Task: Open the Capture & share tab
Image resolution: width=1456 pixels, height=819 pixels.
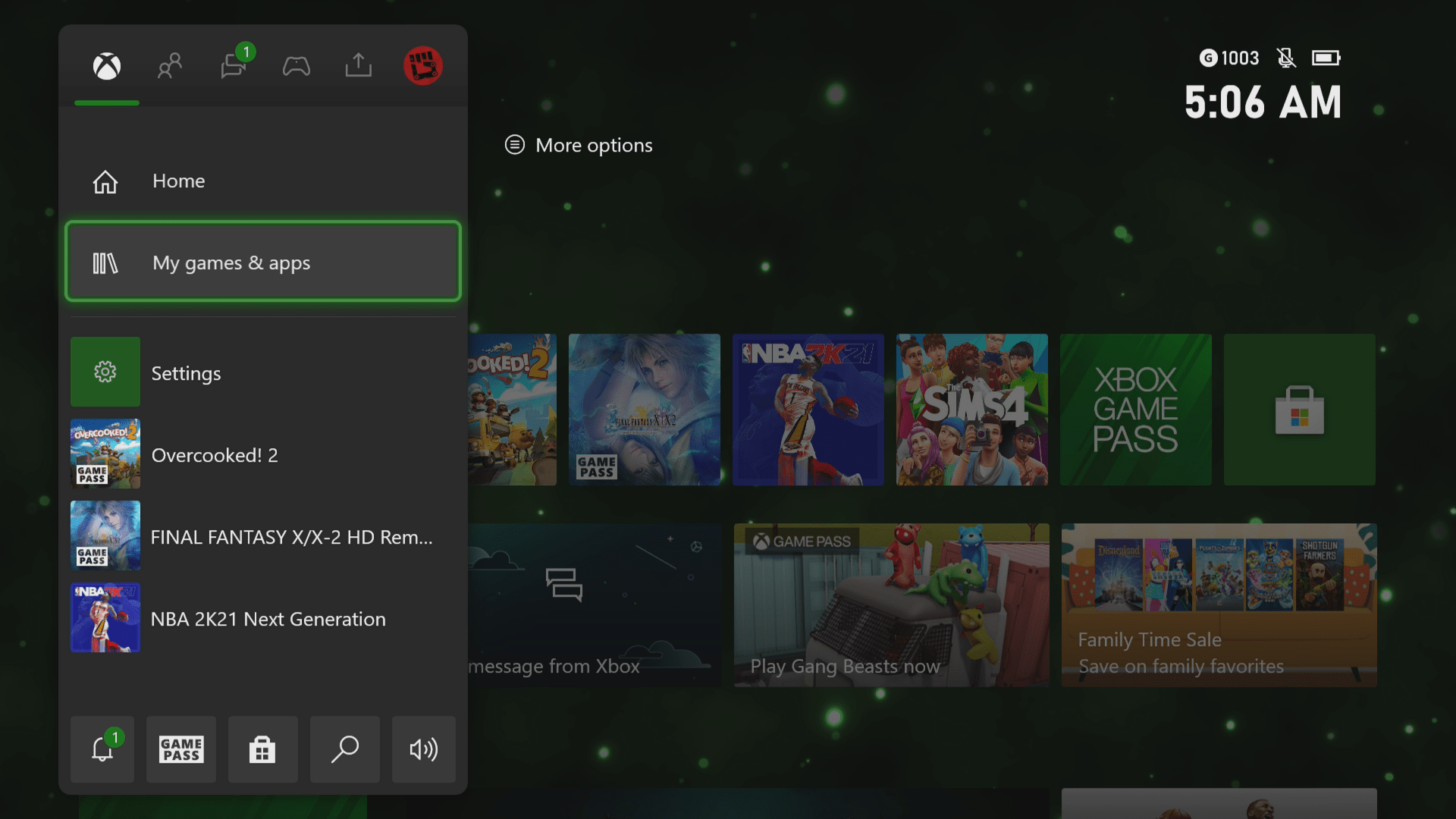Action: [x=359, y=66]
